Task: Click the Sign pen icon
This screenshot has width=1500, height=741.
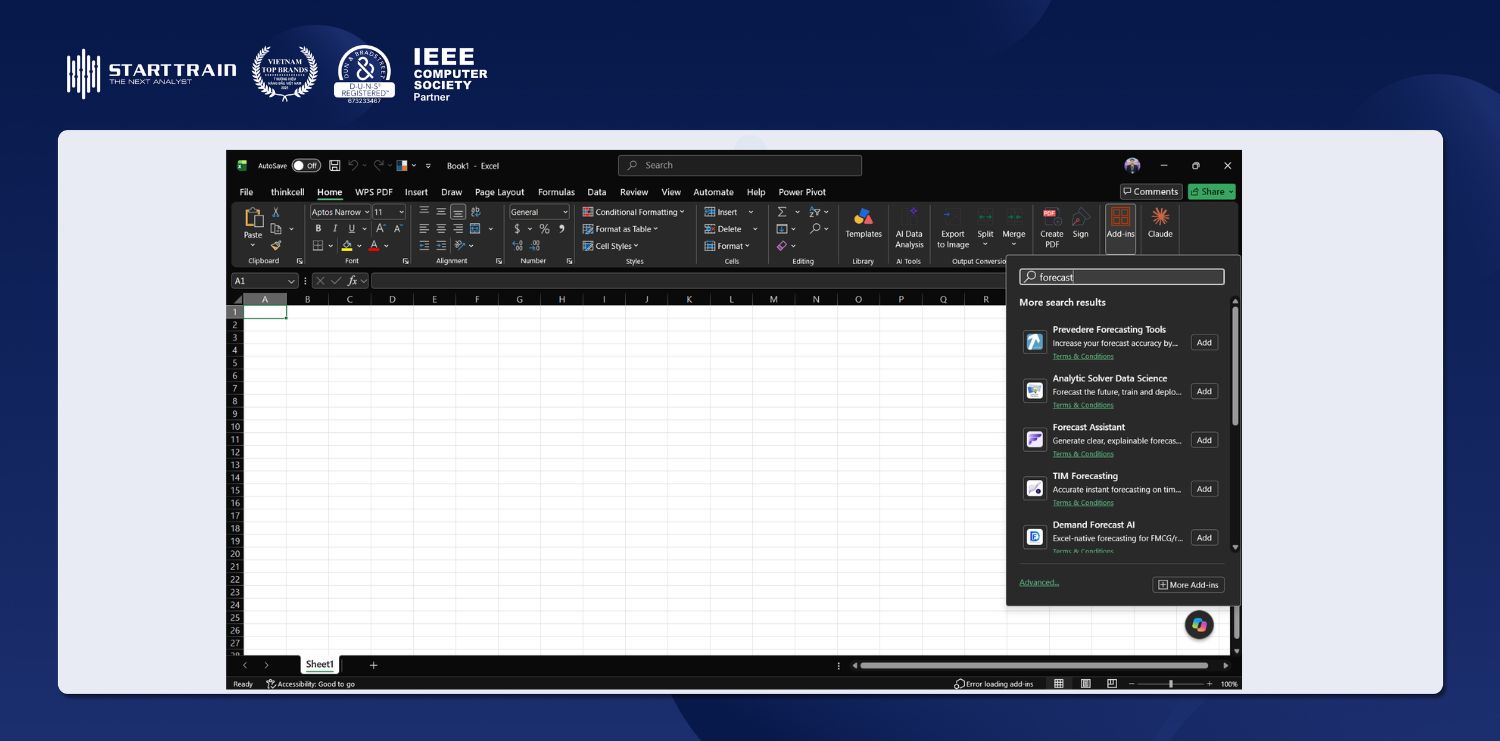Action: click(1080, 224)
